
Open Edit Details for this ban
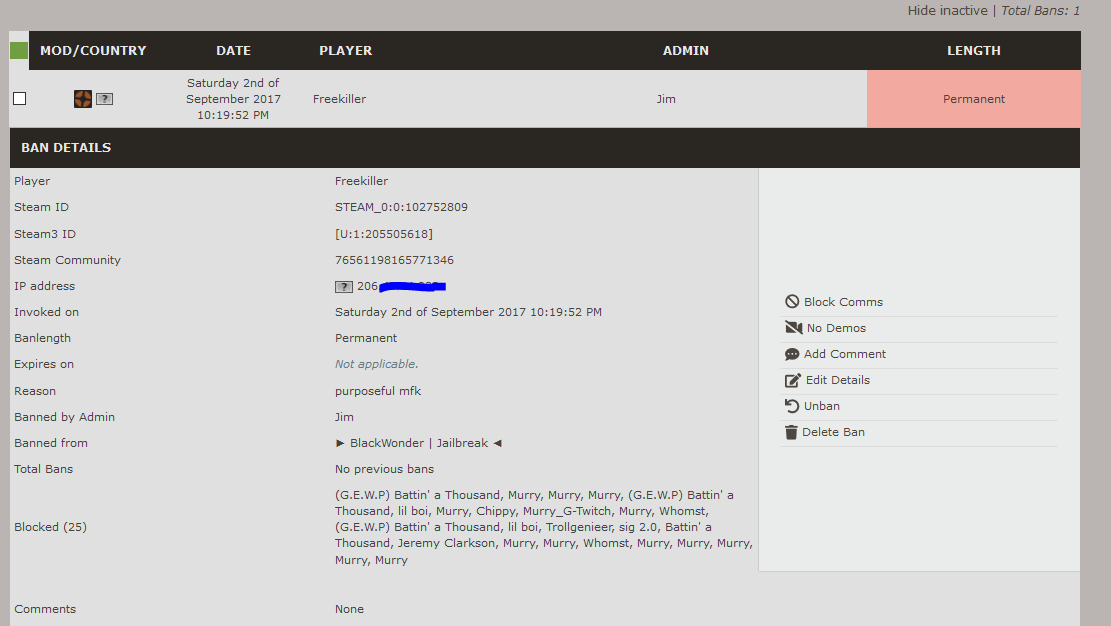(838, 380)
